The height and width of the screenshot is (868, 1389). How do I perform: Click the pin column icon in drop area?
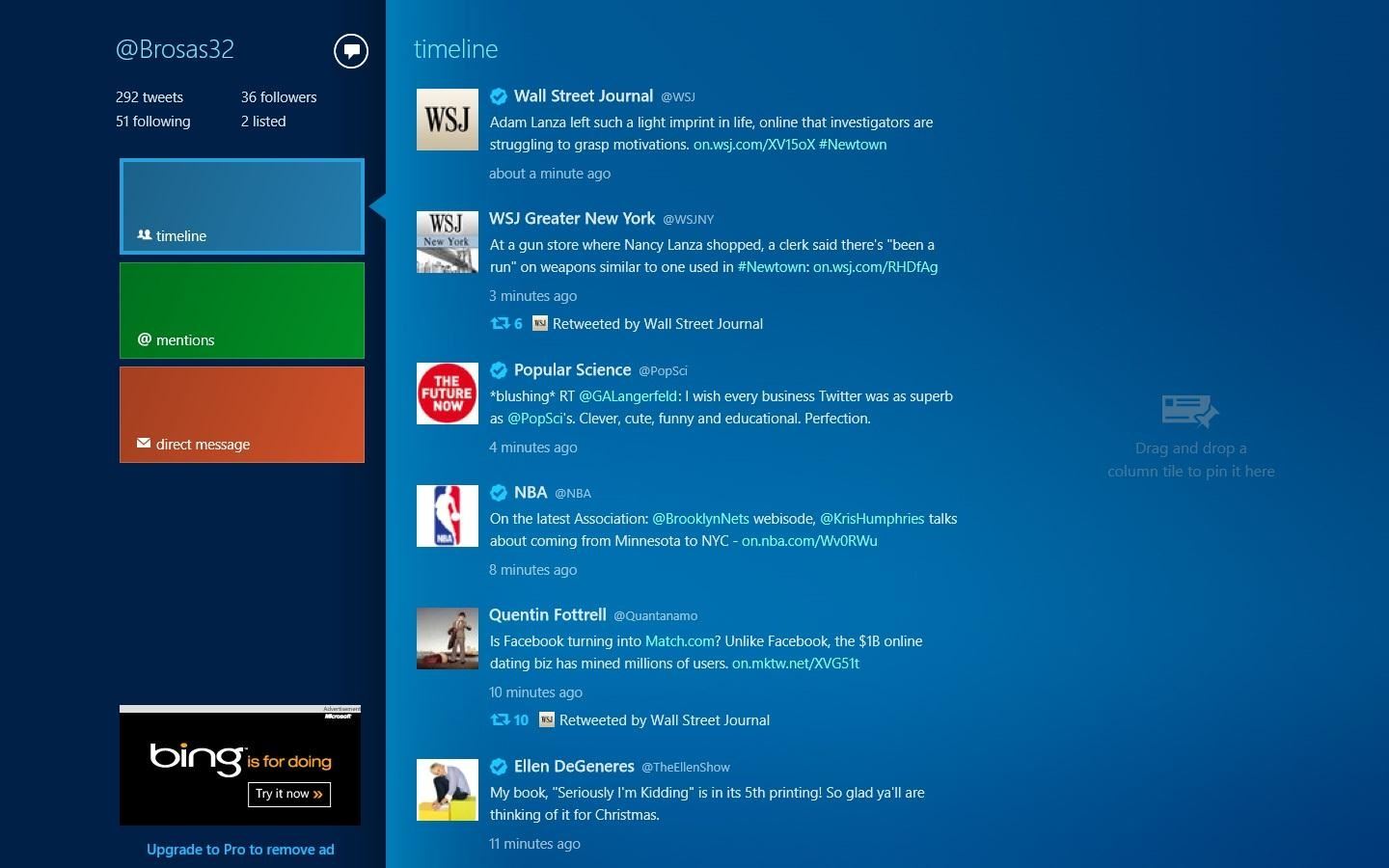[1190, 410]
